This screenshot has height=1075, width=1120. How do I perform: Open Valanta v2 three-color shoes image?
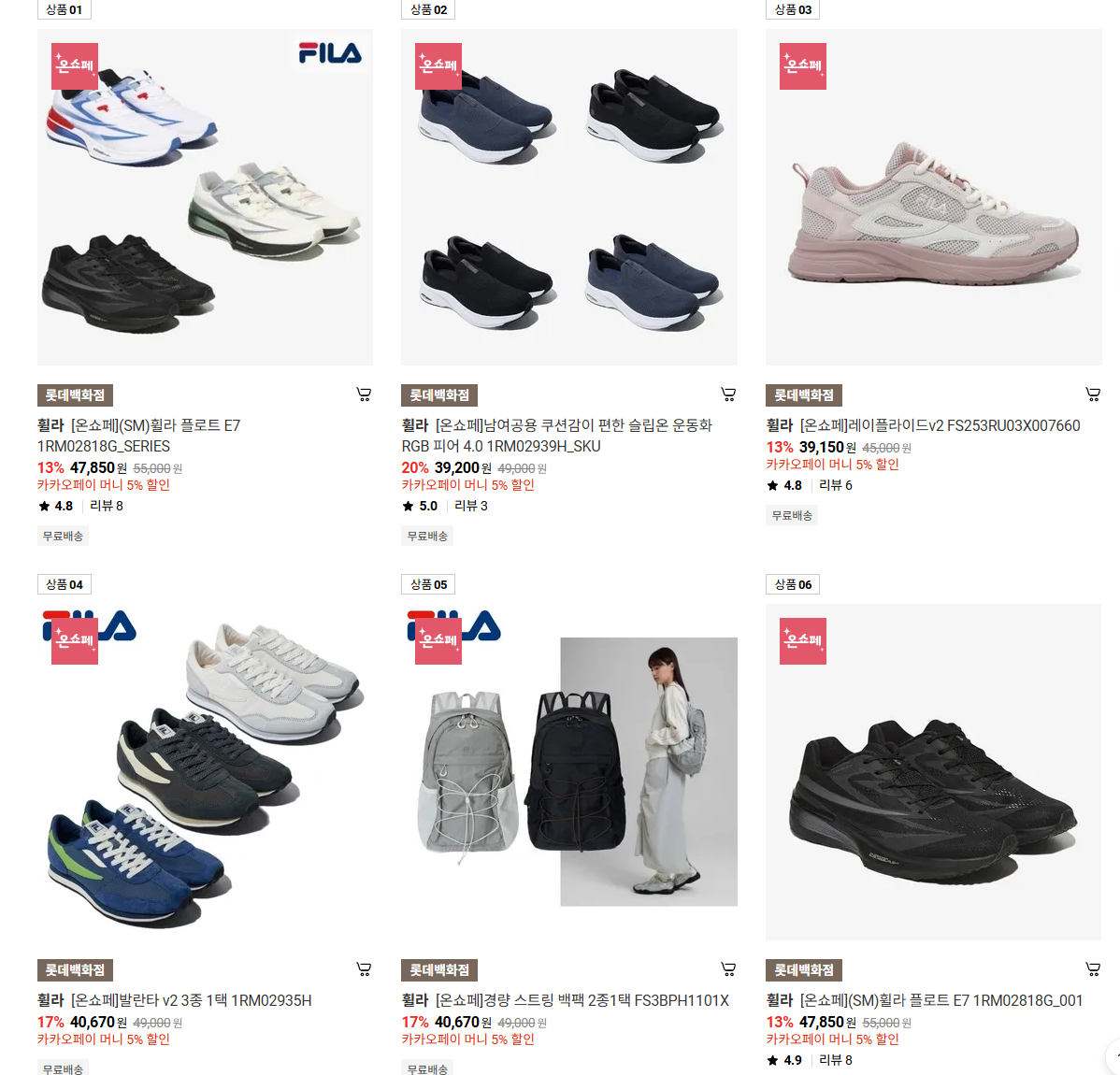[x=205, y=772]
